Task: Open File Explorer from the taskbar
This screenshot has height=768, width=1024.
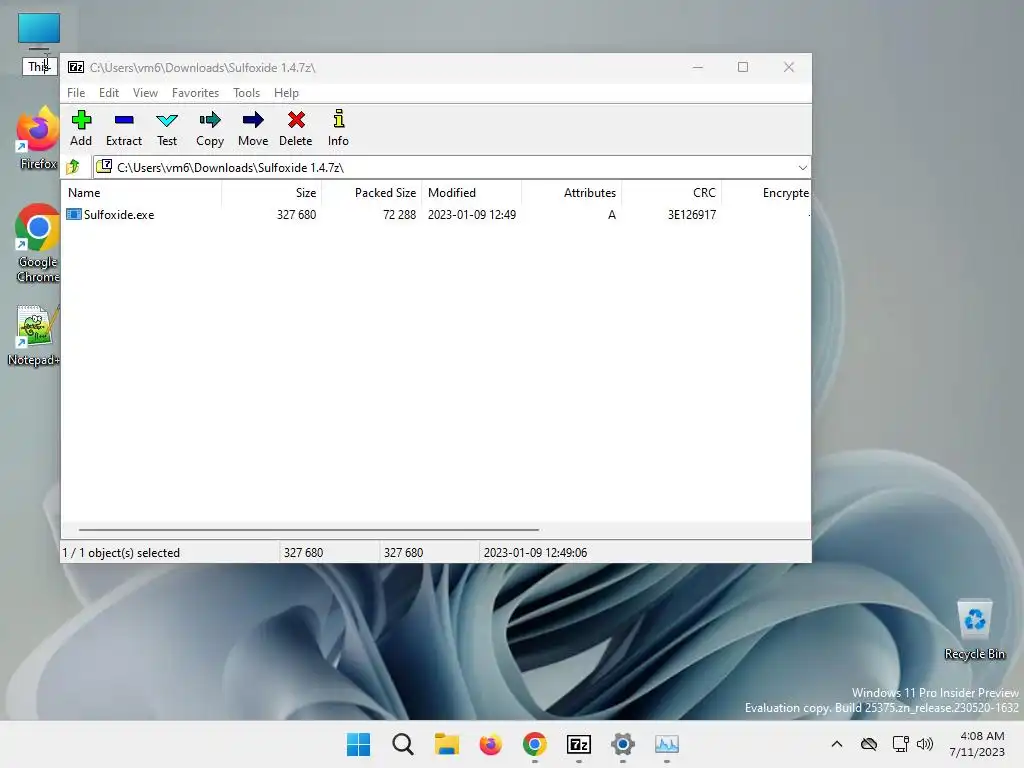Action: [x=447, y=744]
